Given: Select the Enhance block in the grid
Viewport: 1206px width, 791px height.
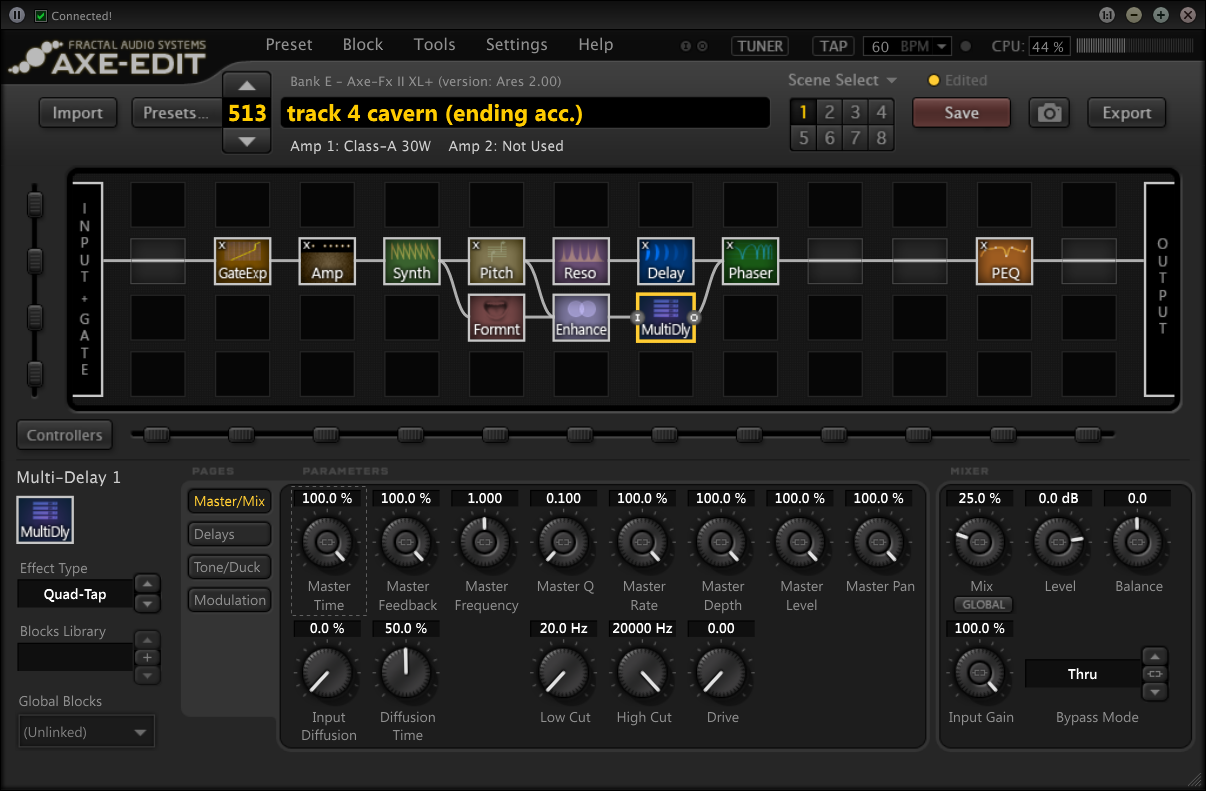Looking at the screenshot, I should coord(581,317).
